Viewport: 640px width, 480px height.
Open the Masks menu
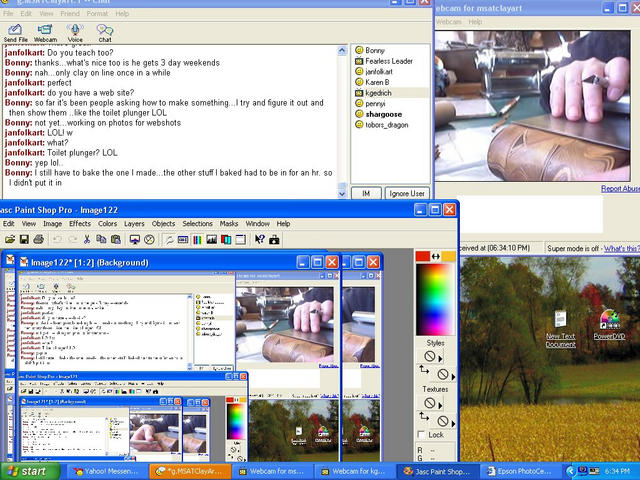229,224
